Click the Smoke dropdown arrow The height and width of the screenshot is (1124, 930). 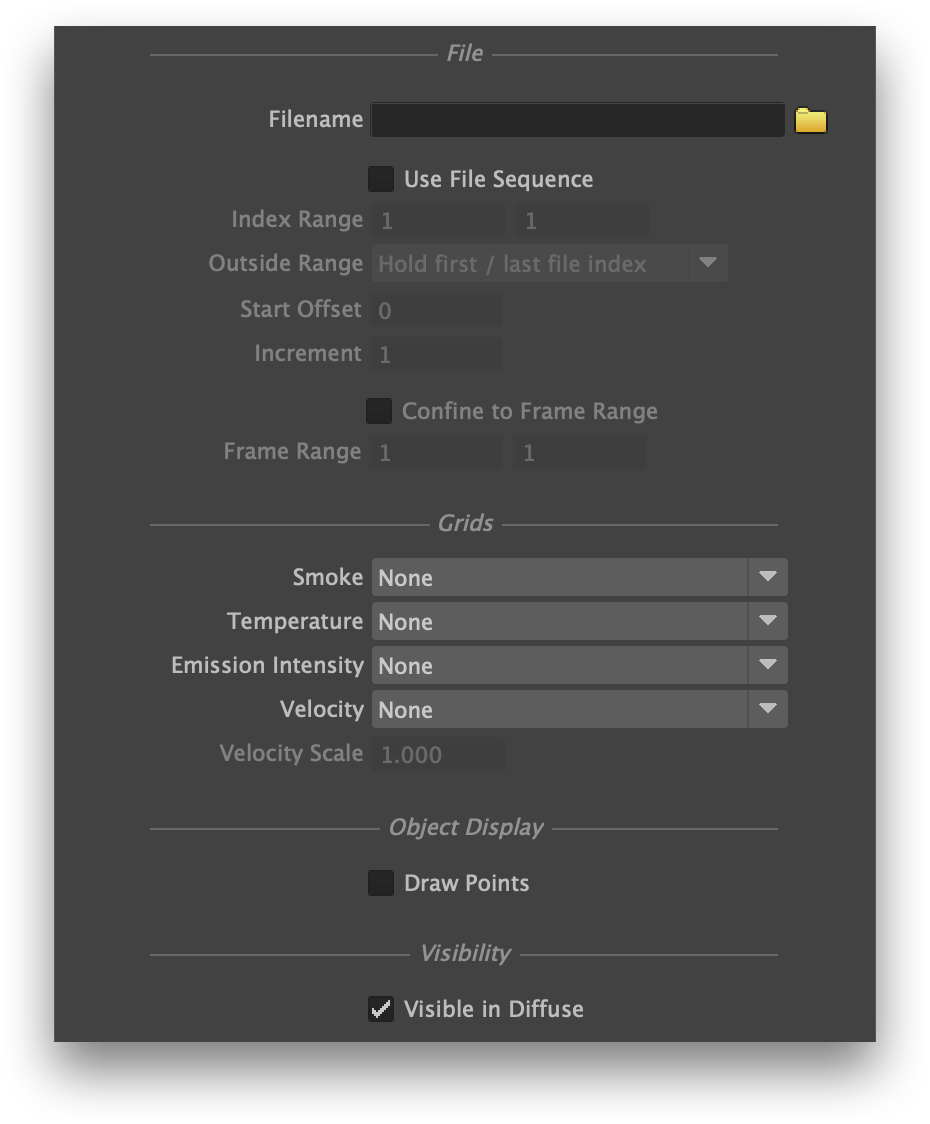point(767,577)
